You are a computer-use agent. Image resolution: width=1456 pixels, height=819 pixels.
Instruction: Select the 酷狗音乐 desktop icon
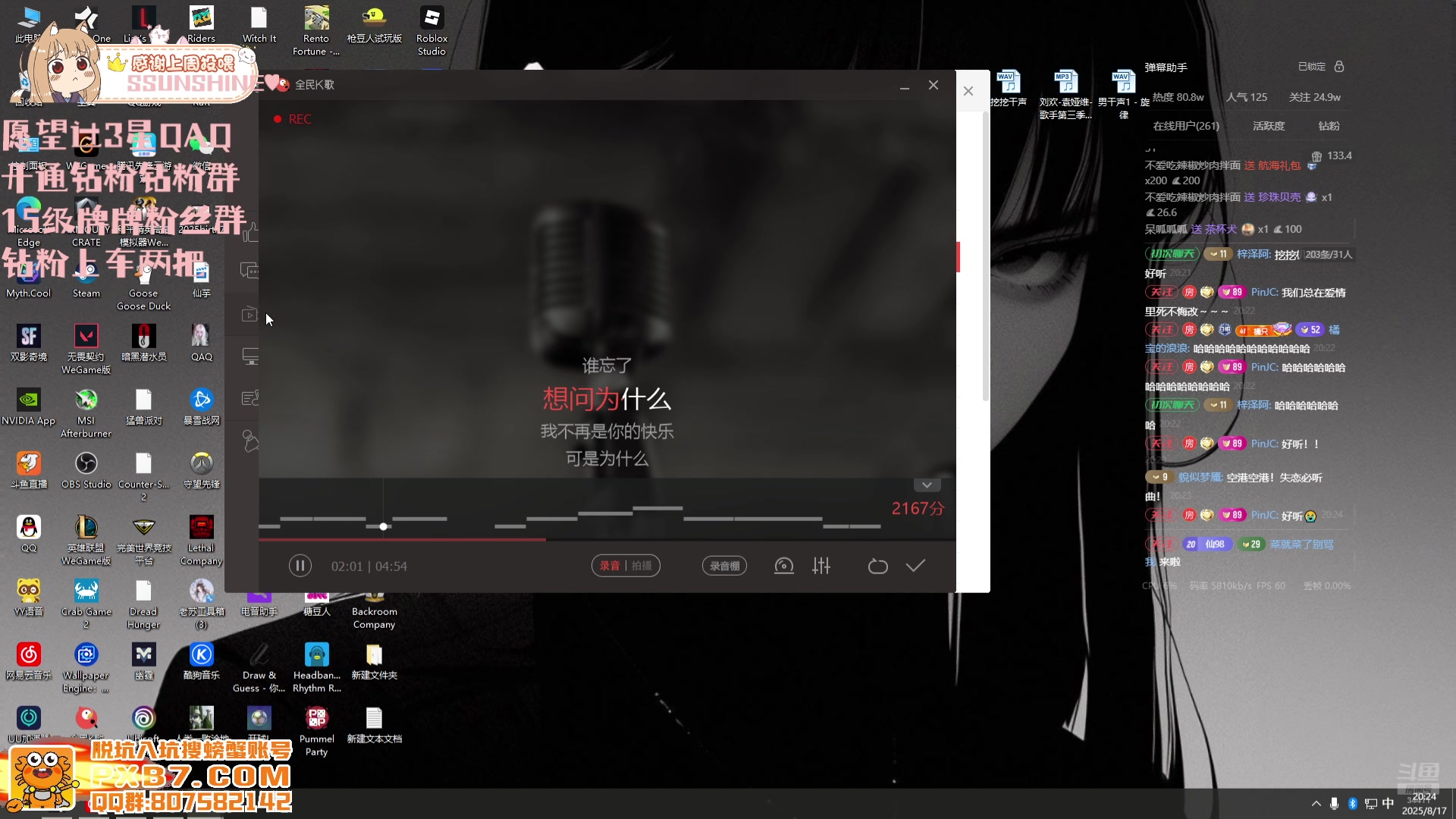click(201, 661)
